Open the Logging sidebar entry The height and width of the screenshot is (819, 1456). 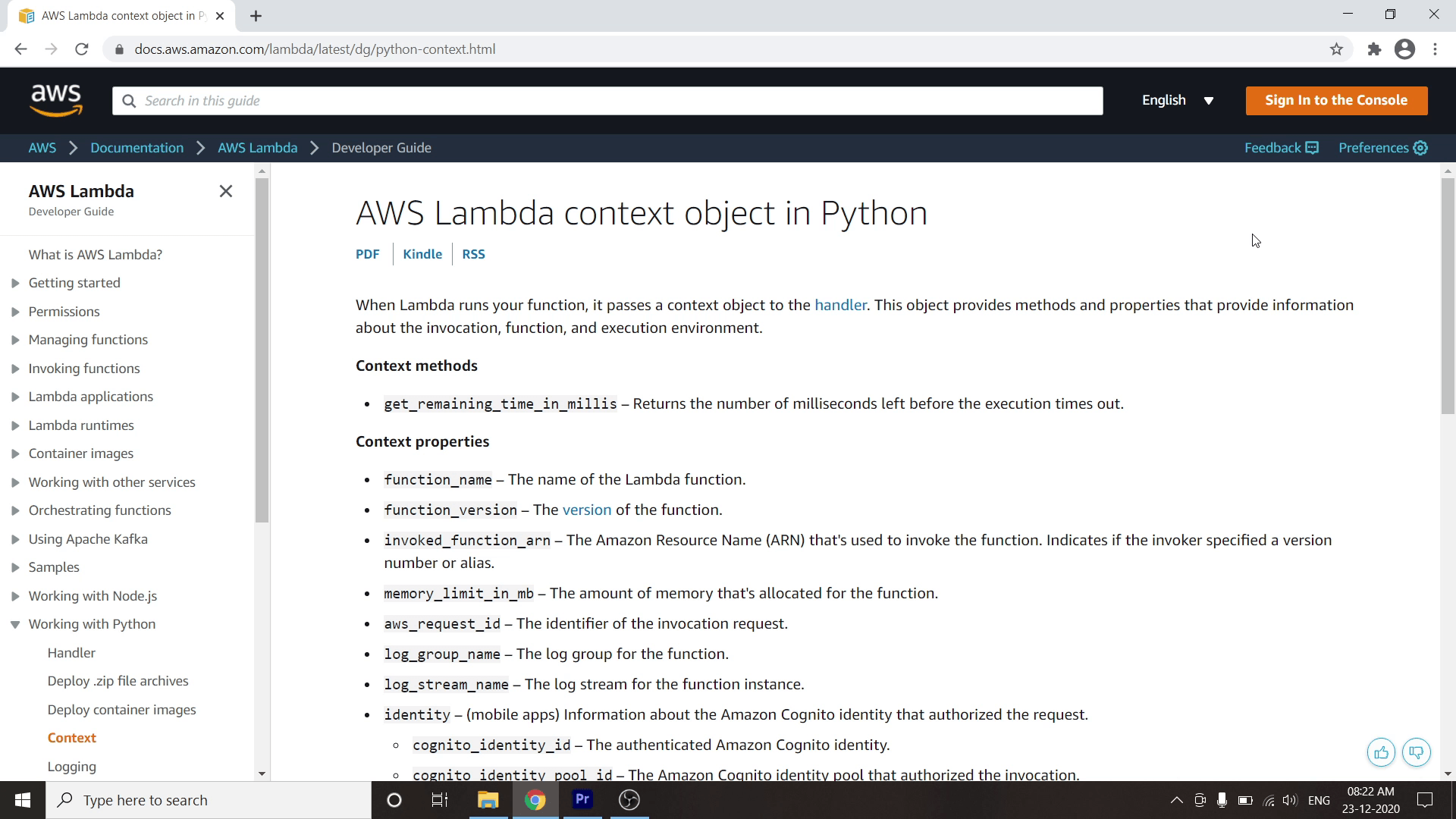[71, 766]
